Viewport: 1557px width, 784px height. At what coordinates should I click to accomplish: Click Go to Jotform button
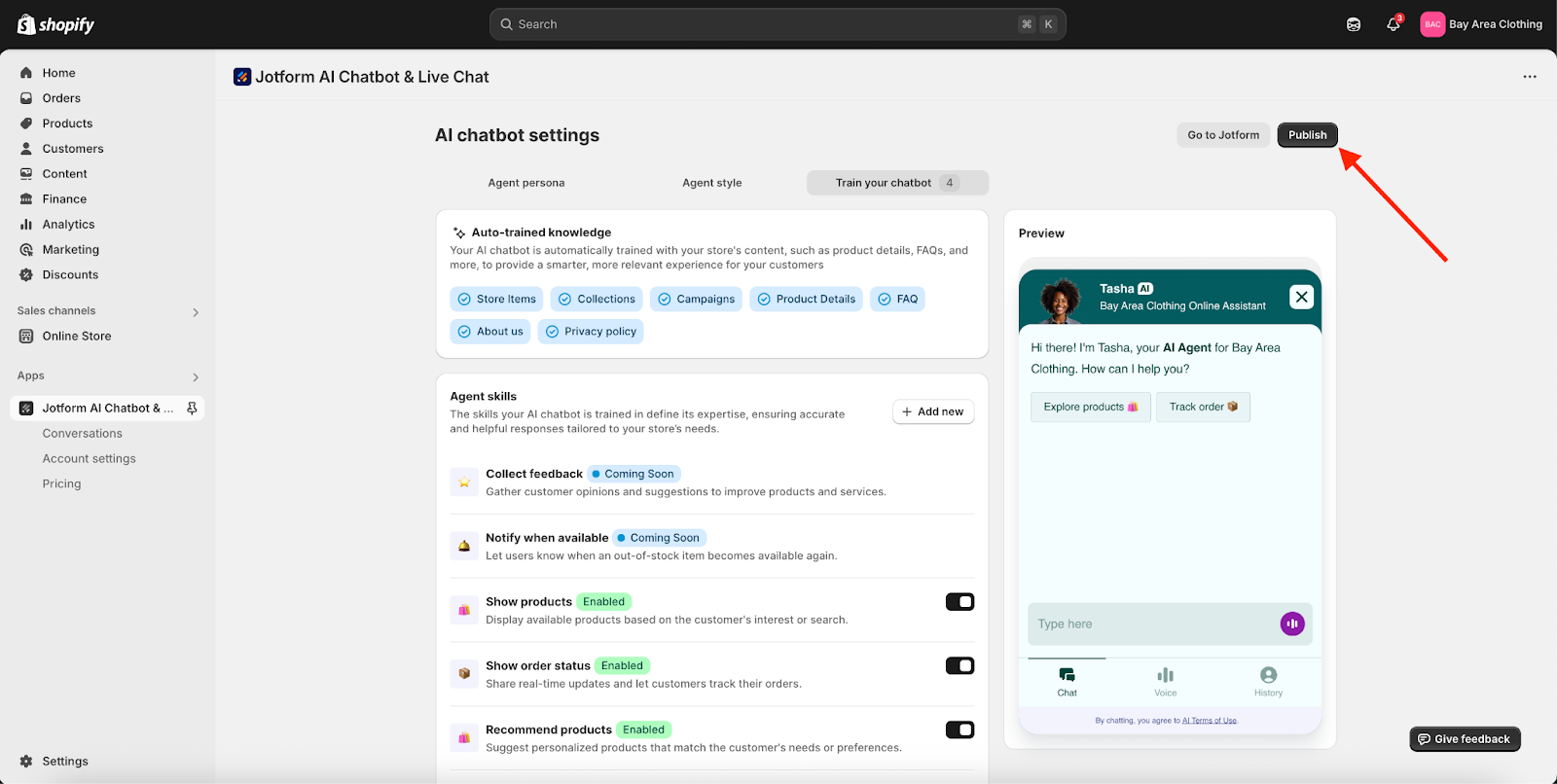[x=1223, y=135]
